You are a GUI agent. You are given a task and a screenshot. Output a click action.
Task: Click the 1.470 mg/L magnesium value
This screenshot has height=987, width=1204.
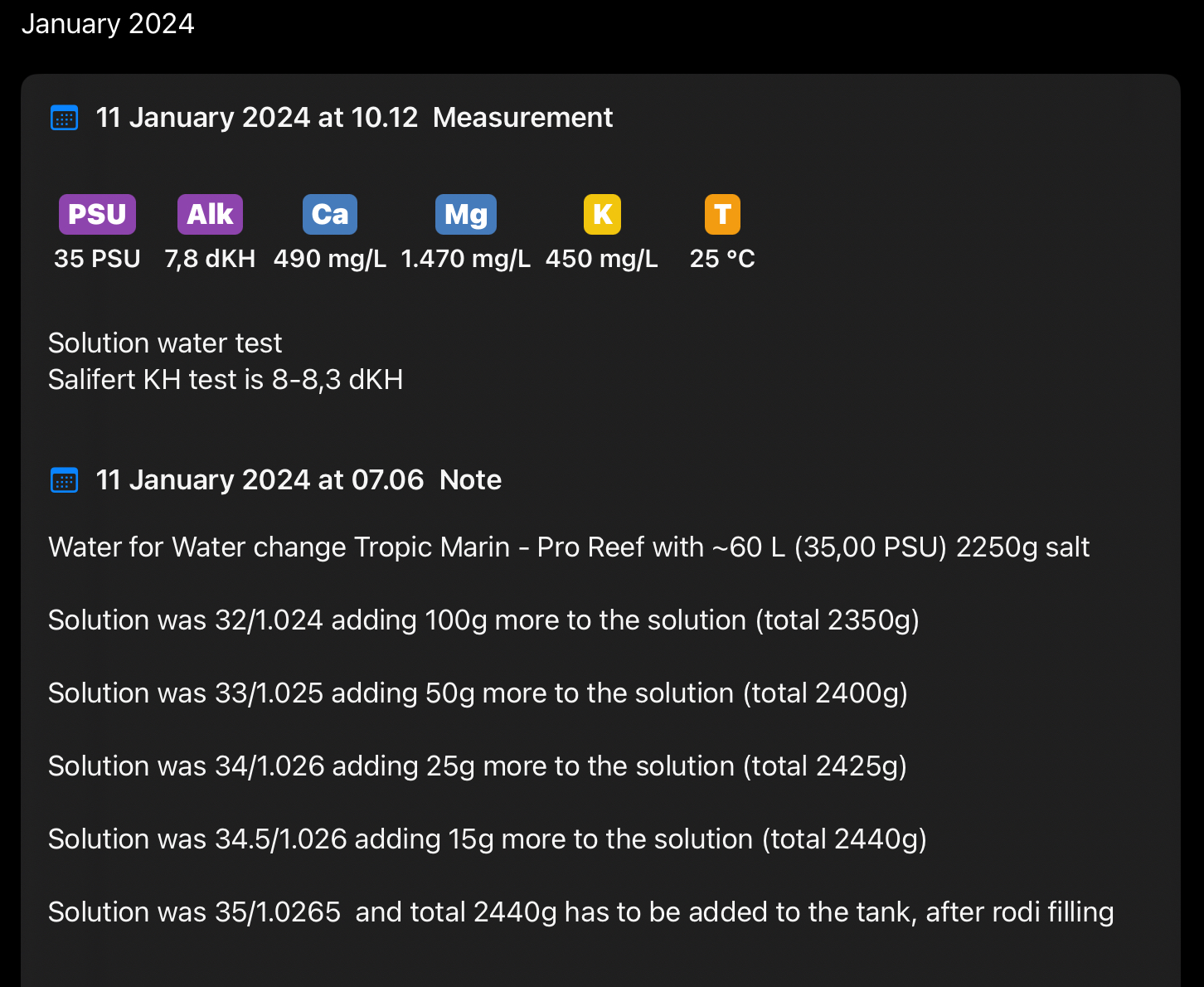point(465,259)
